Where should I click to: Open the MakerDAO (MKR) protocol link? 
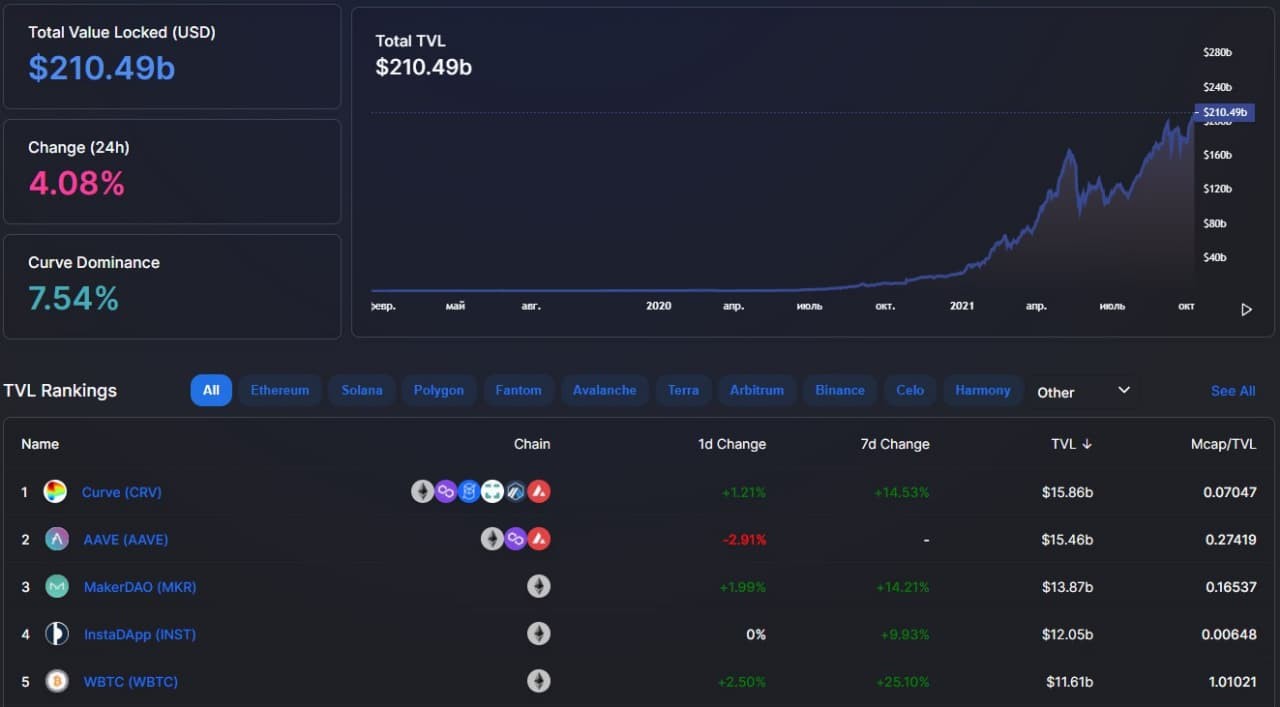140,587
